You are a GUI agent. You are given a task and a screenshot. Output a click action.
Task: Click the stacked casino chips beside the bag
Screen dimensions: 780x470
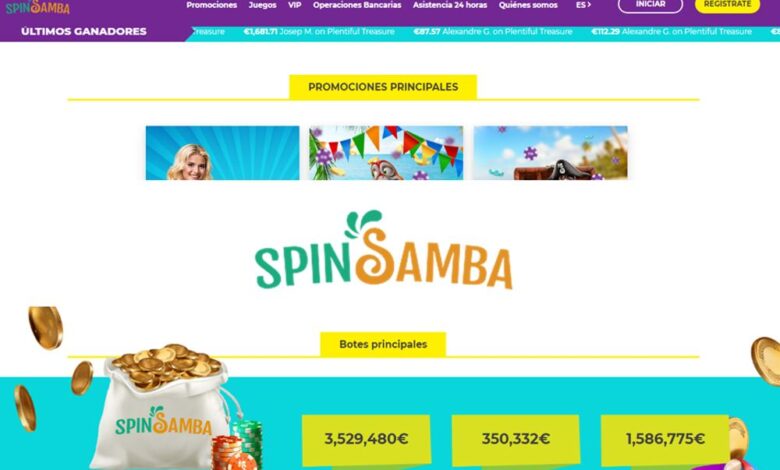pos(238,447)
